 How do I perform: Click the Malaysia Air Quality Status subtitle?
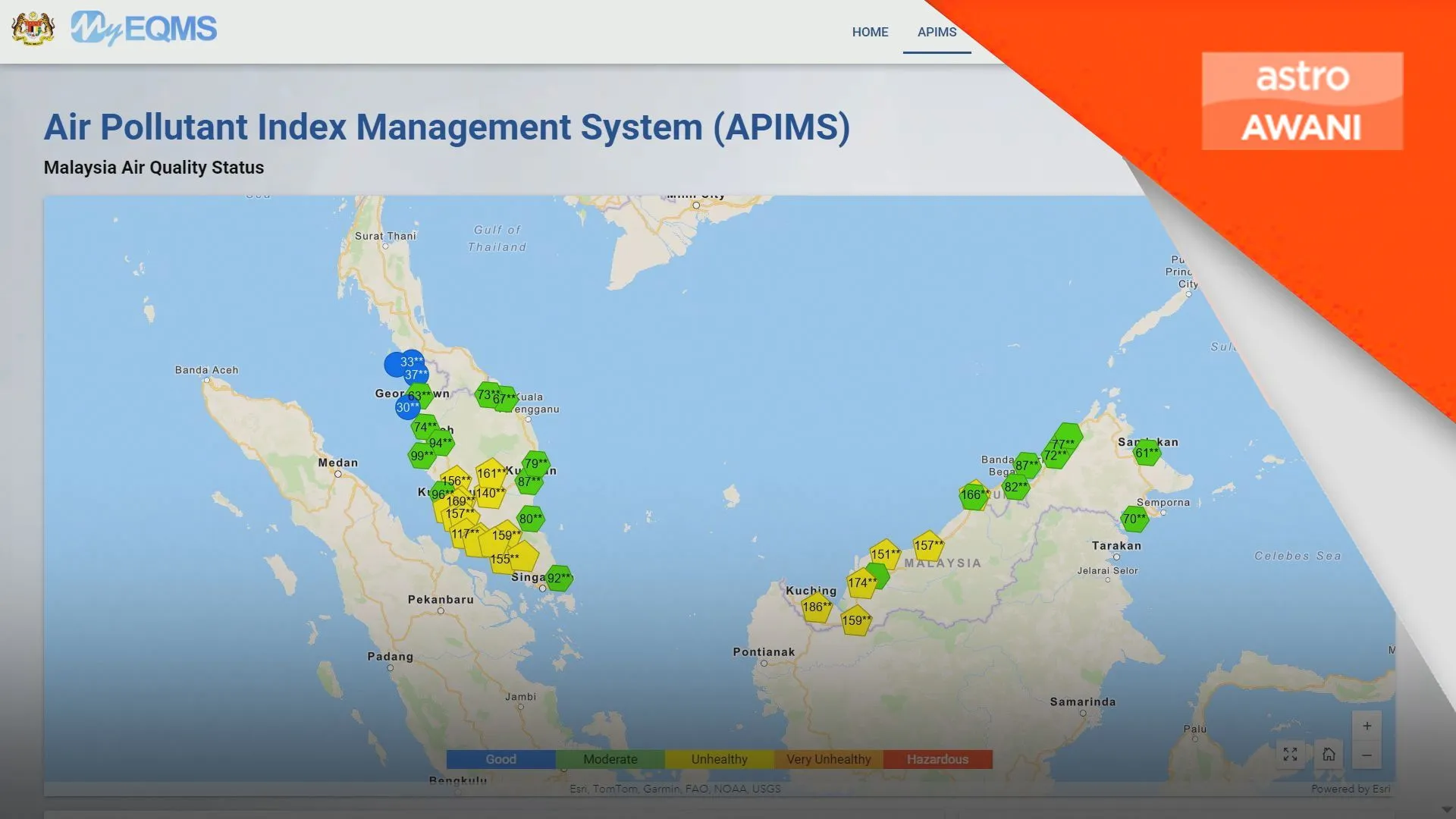point(154,168)
